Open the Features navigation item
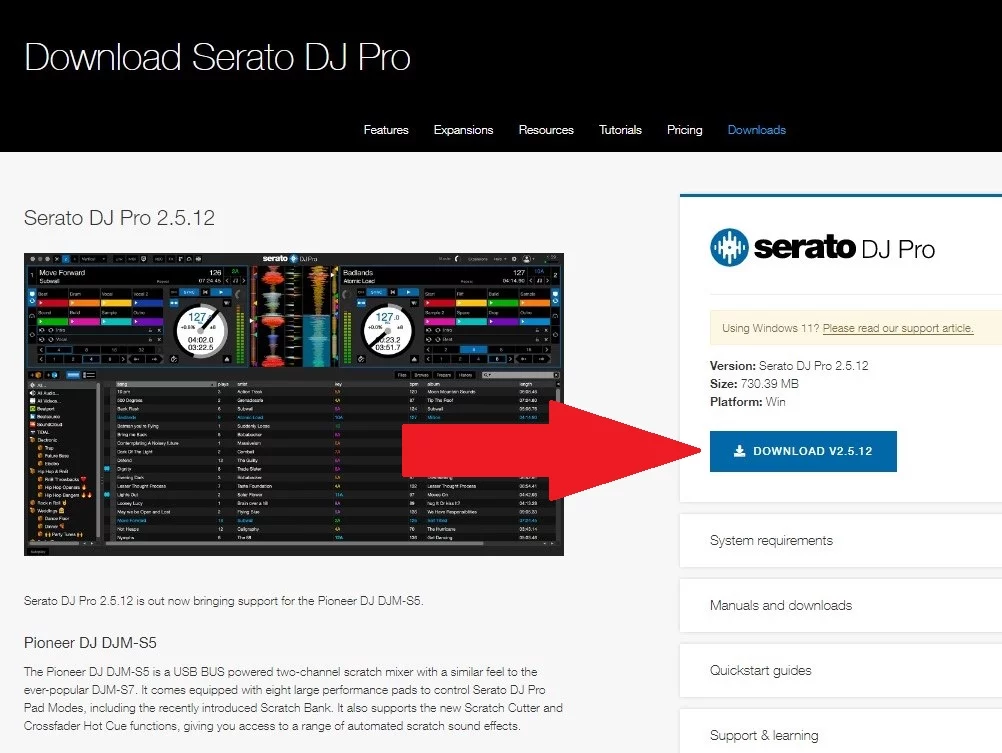This screenshot has width=1002, height=753. coord(385,130)
